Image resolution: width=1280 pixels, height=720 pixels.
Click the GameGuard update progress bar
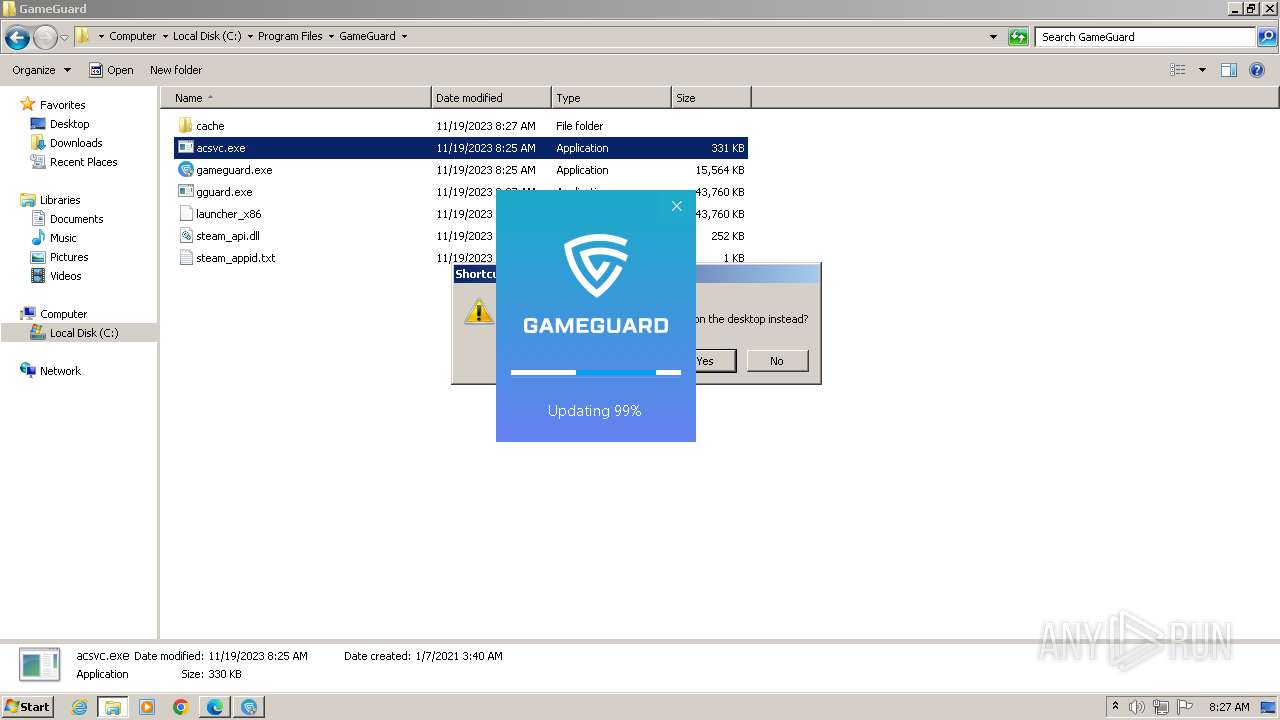(x=596, y=372)
